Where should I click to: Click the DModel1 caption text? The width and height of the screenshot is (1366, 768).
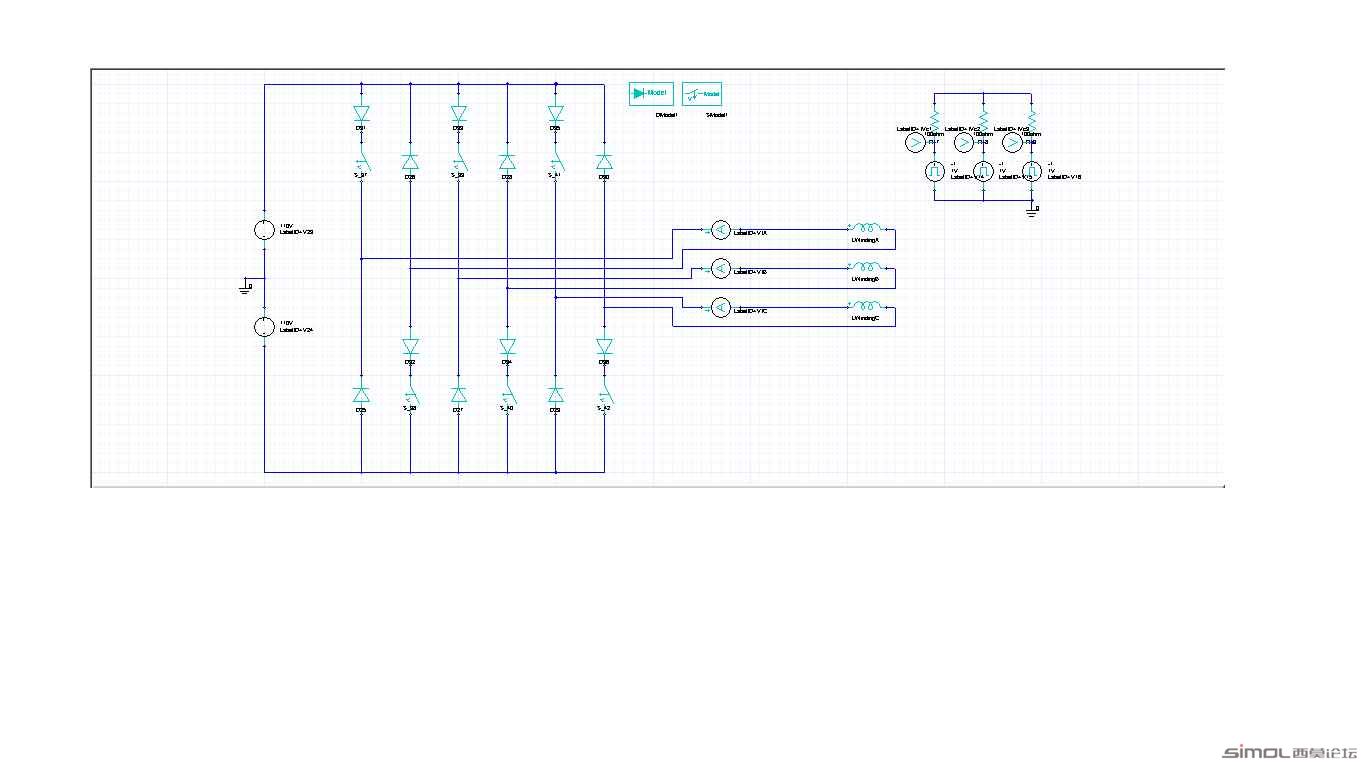[x=666, y=115]
